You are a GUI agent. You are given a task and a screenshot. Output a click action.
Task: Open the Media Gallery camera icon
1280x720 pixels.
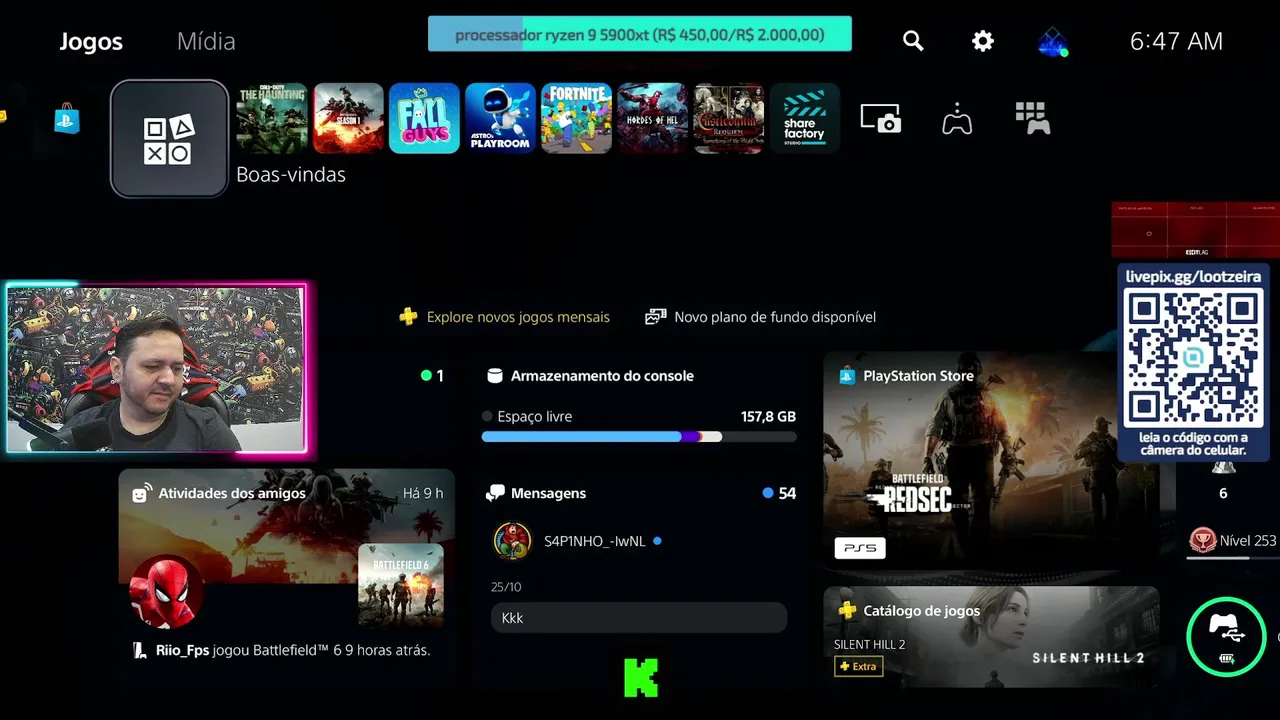click(x=881, y=118)
